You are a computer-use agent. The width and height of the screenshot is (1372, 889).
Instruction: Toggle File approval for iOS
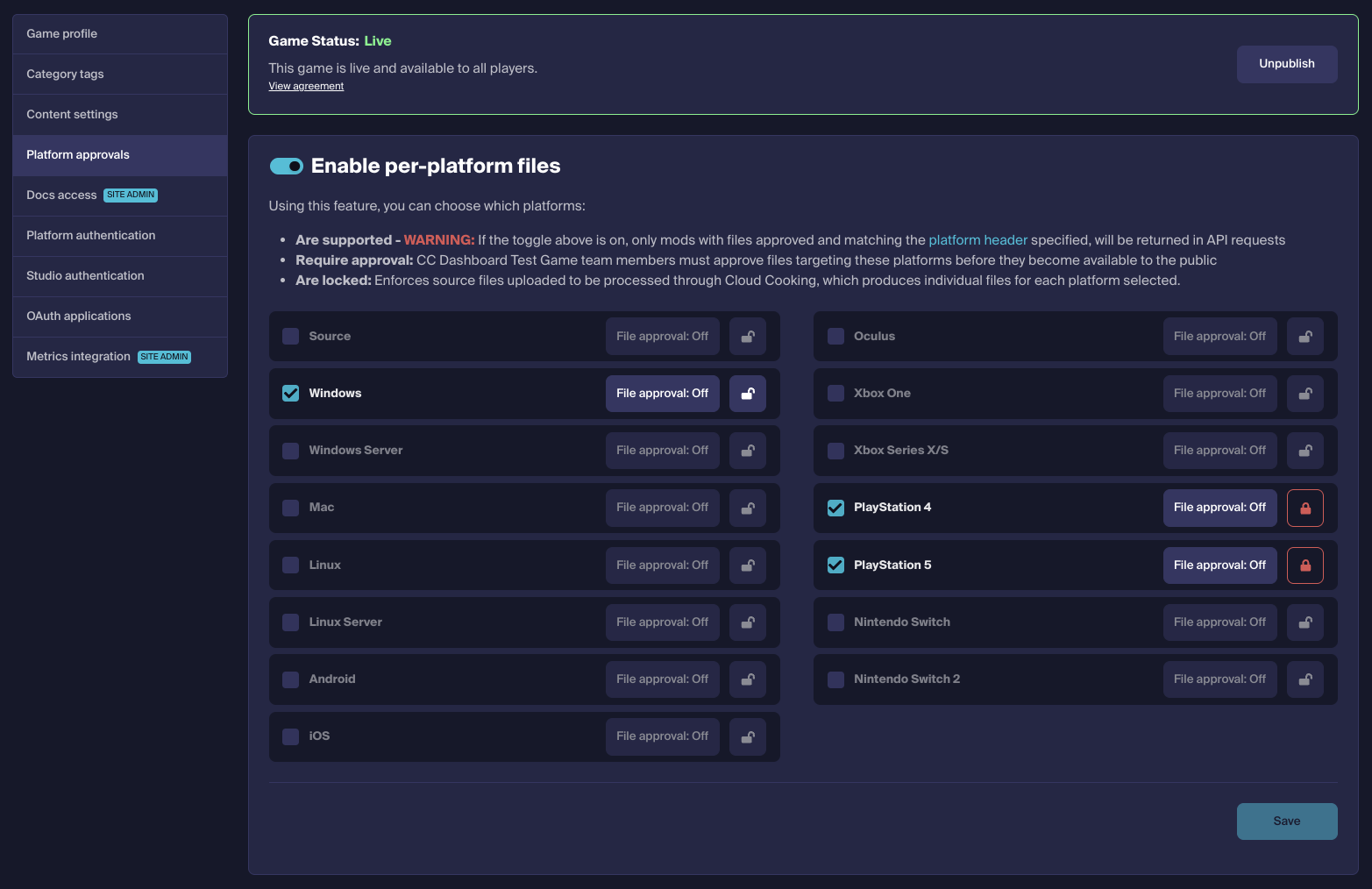click(663, 736)
